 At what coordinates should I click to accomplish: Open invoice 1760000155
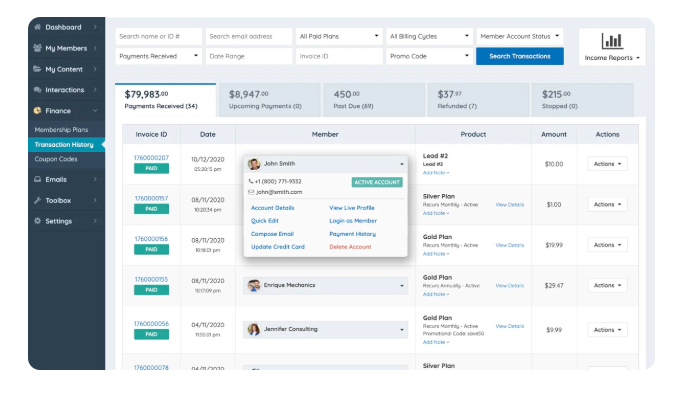(151, 279)
